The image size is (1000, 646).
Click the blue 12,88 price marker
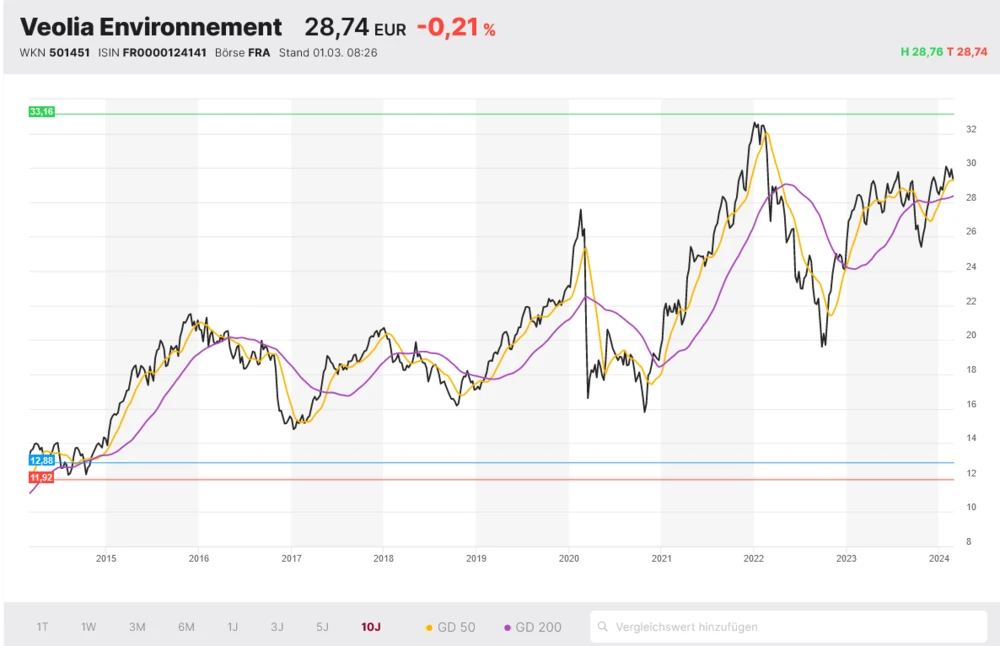click(42, 460)
